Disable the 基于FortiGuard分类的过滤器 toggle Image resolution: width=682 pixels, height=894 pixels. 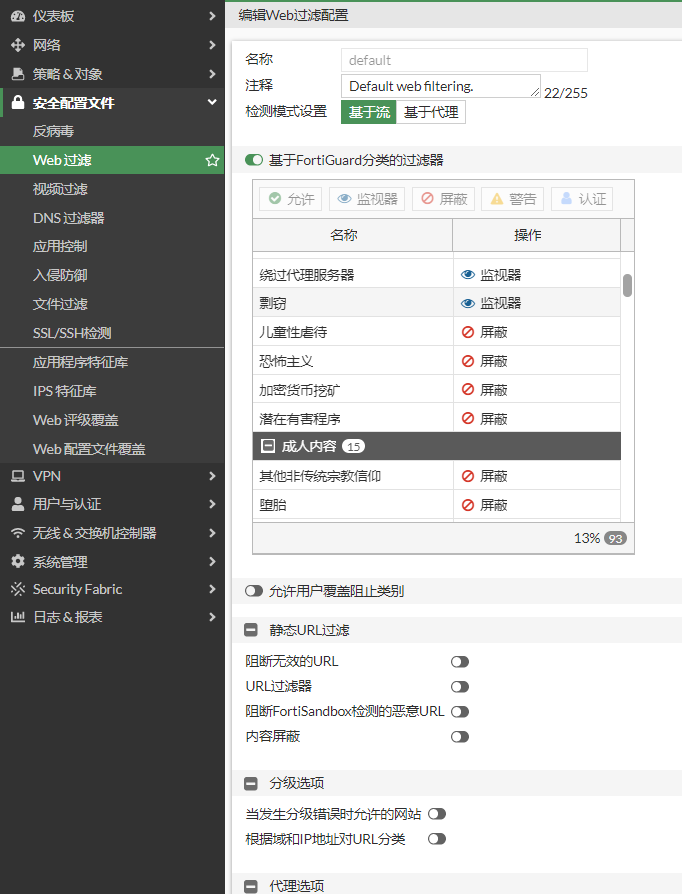click(253, 160)
